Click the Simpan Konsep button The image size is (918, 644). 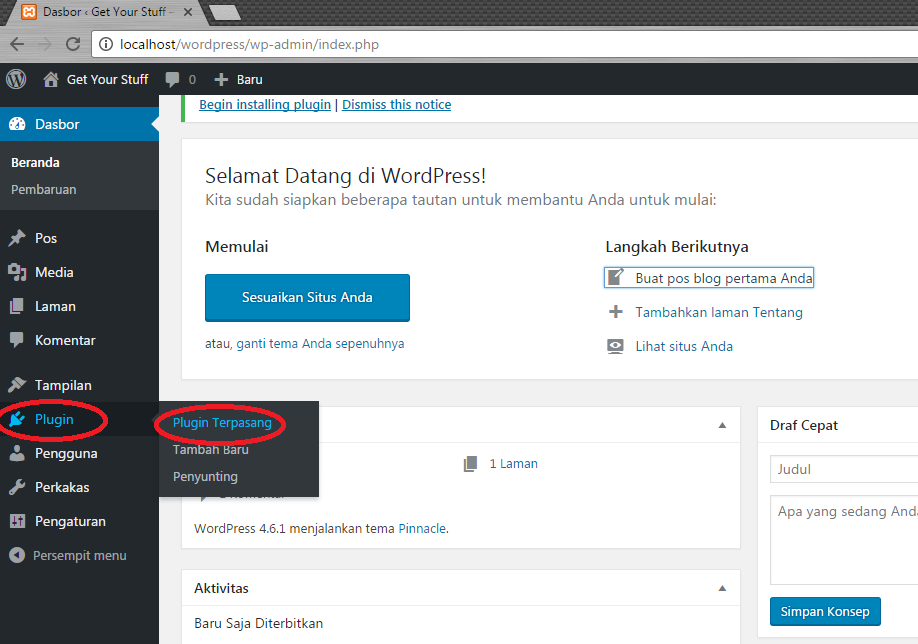(825, 611)
